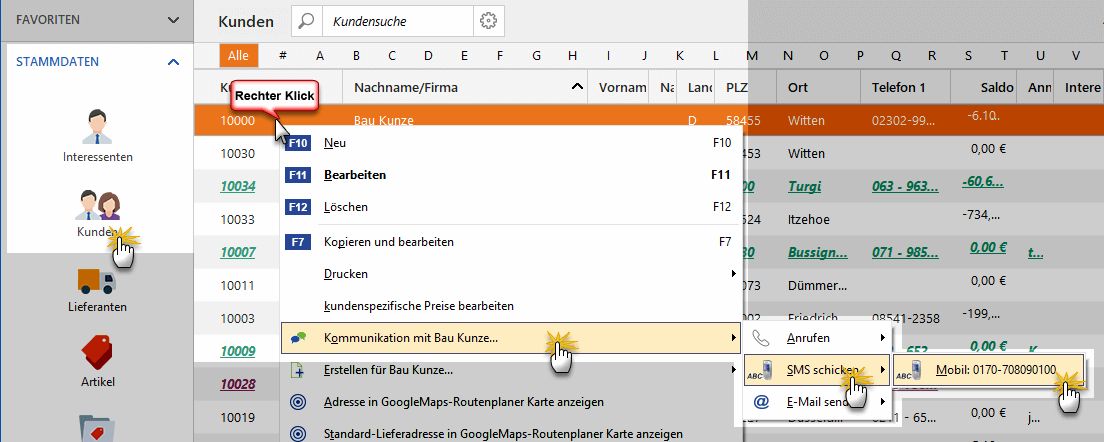Click the F11 key icon for Bearbeiten
Viewport: 1104px width, 442px height.
[299, 175]
